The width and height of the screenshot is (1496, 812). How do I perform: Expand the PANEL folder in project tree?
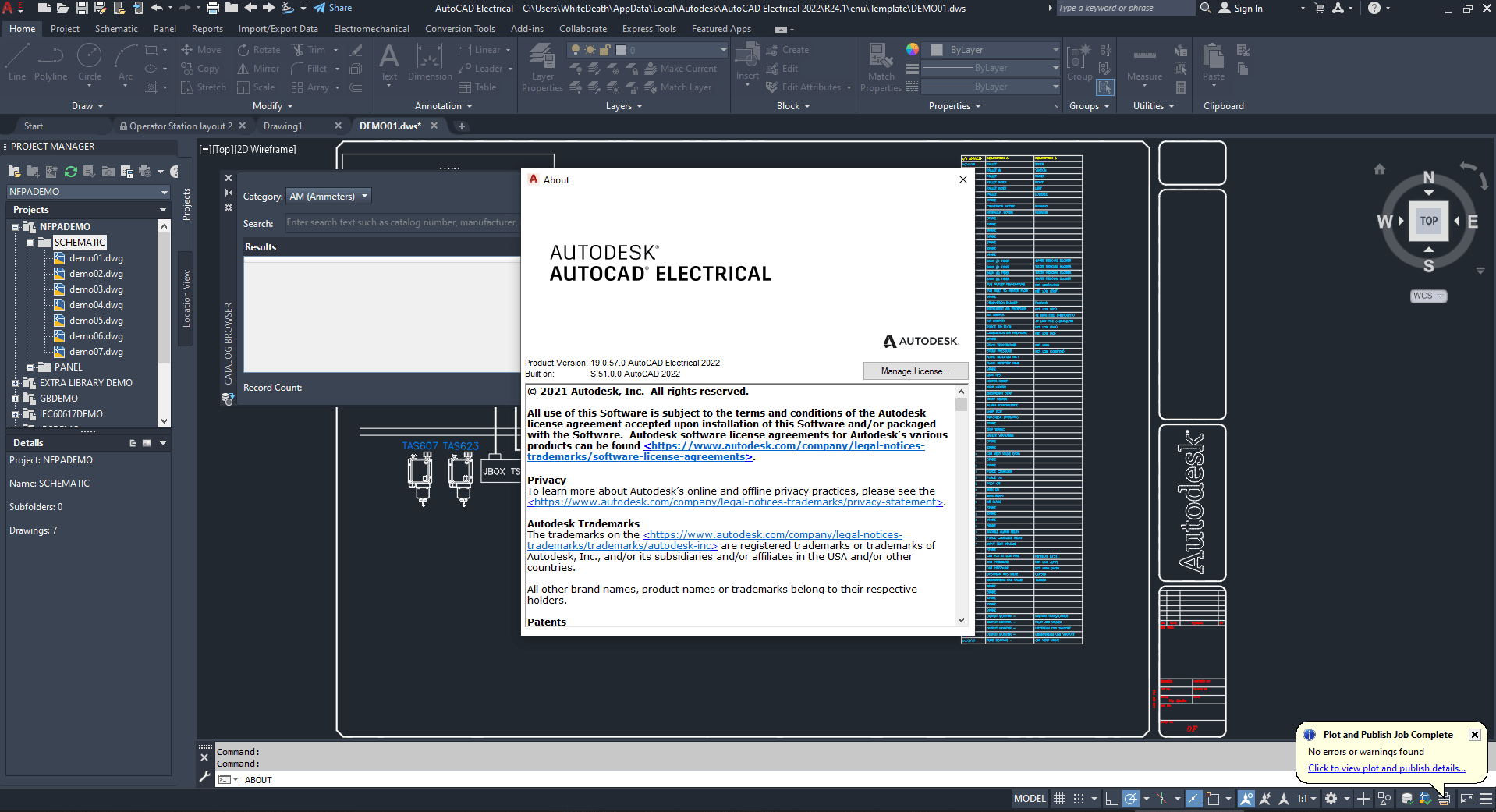click(30, 367)
